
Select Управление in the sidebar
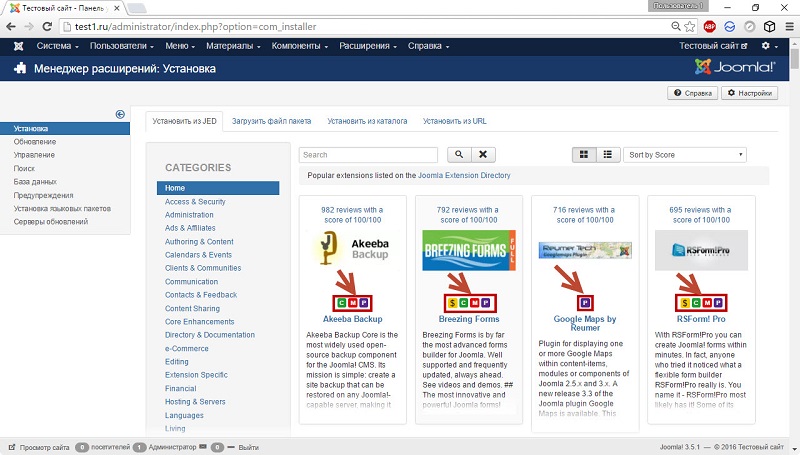pos(34,155)
